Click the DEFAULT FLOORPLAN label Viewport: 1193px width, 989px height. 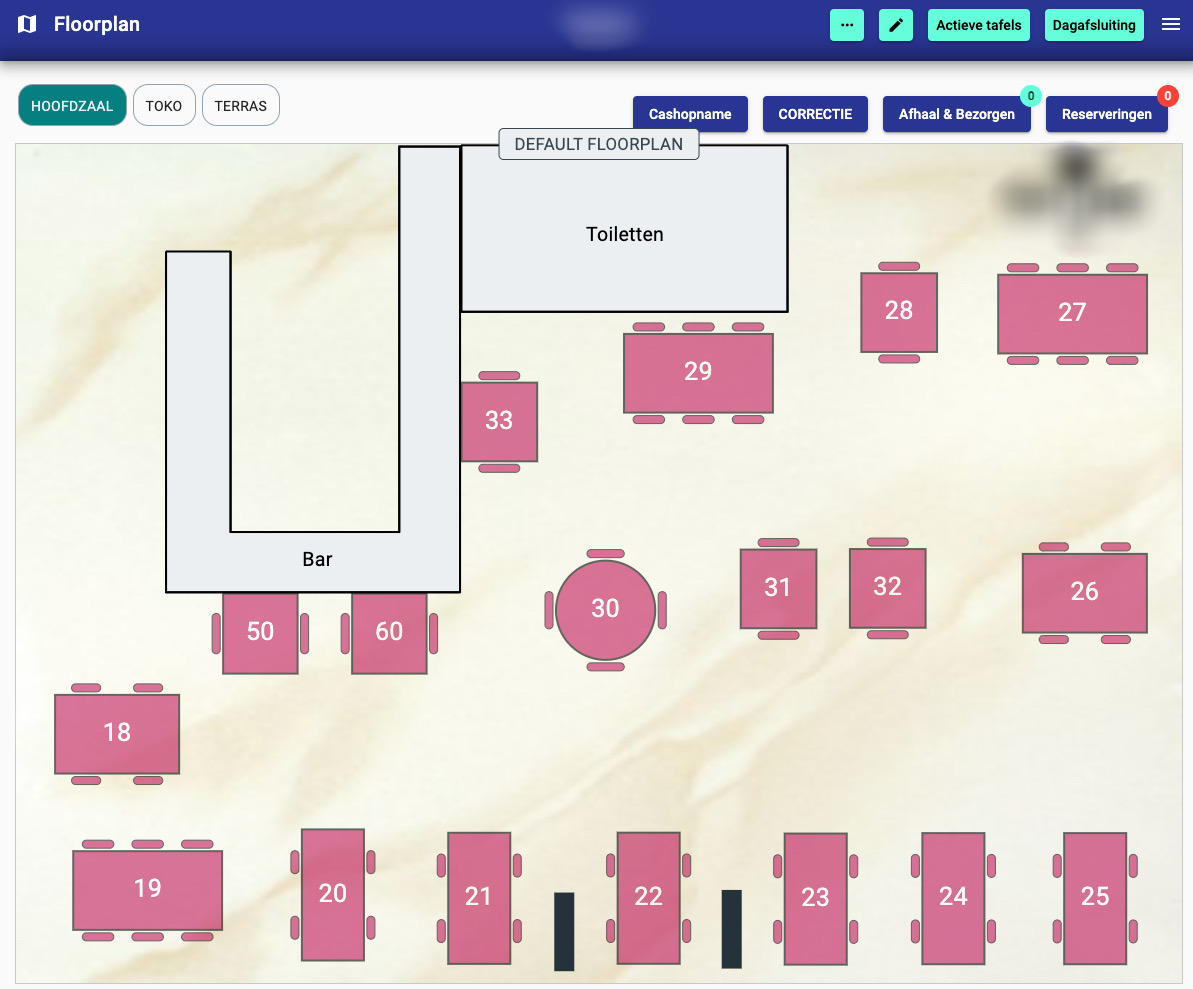point(598,144)
